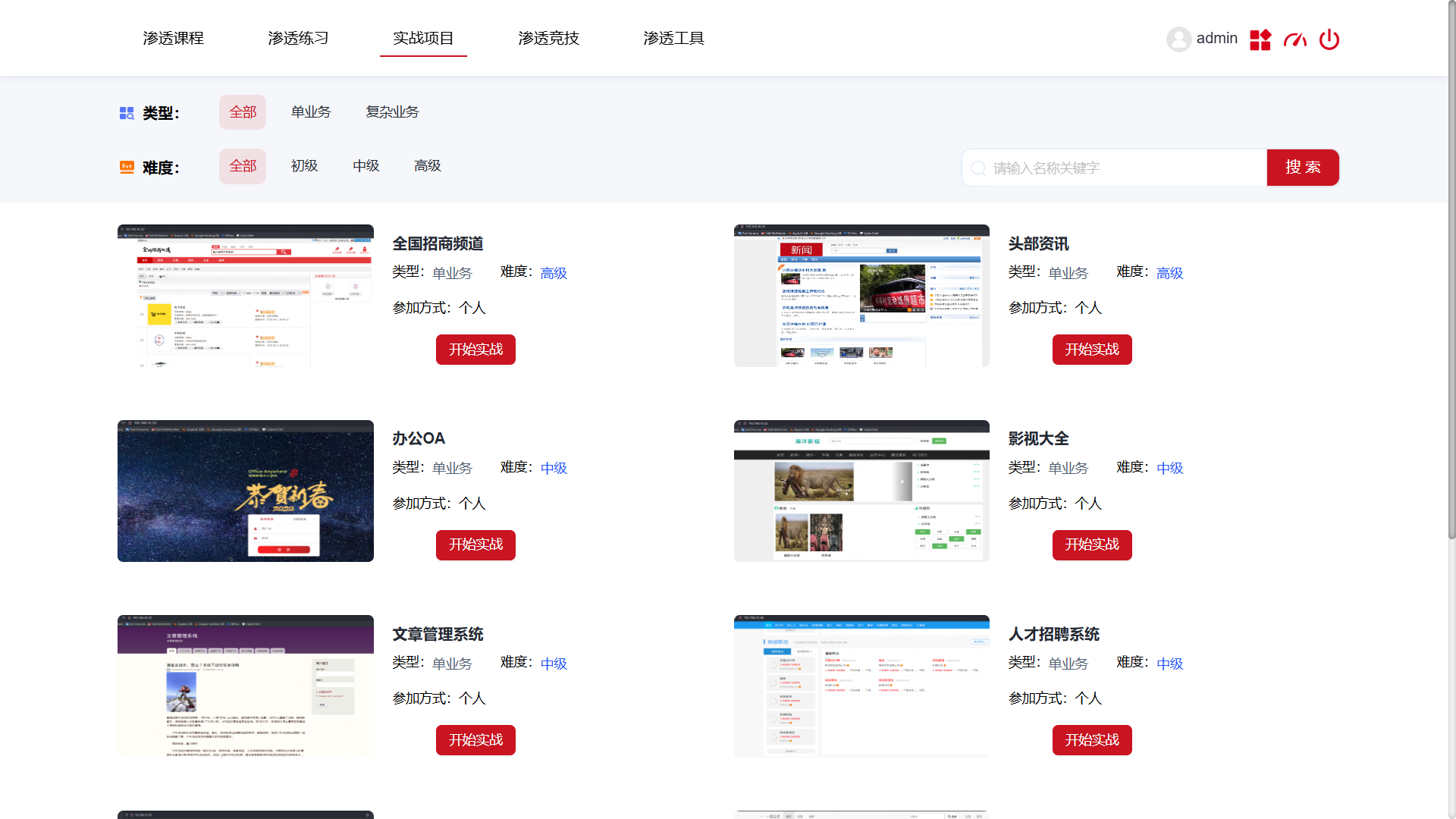Open the 渗透课程 menu
This screenshot has width=1456, height=819.
(174, 38)
